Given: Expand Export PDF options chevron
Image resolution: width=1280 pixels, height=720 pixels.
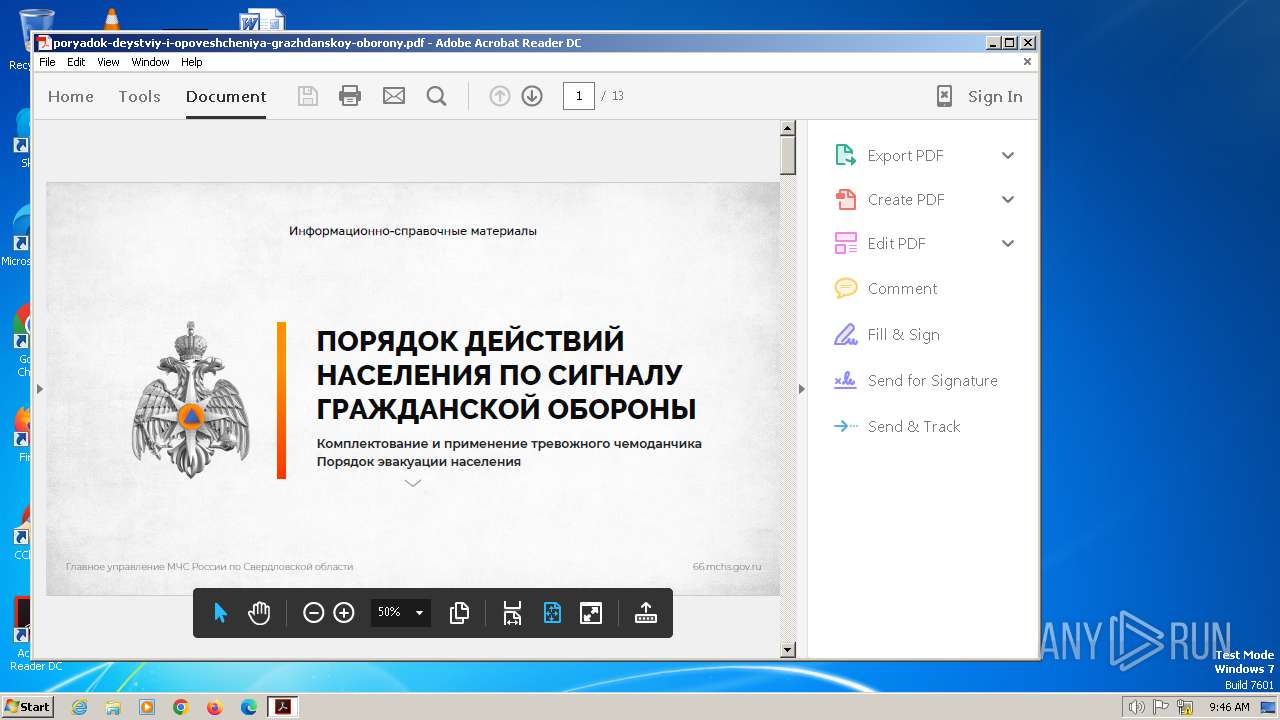Looking at the screenshot, I should tap(1008, 155).
